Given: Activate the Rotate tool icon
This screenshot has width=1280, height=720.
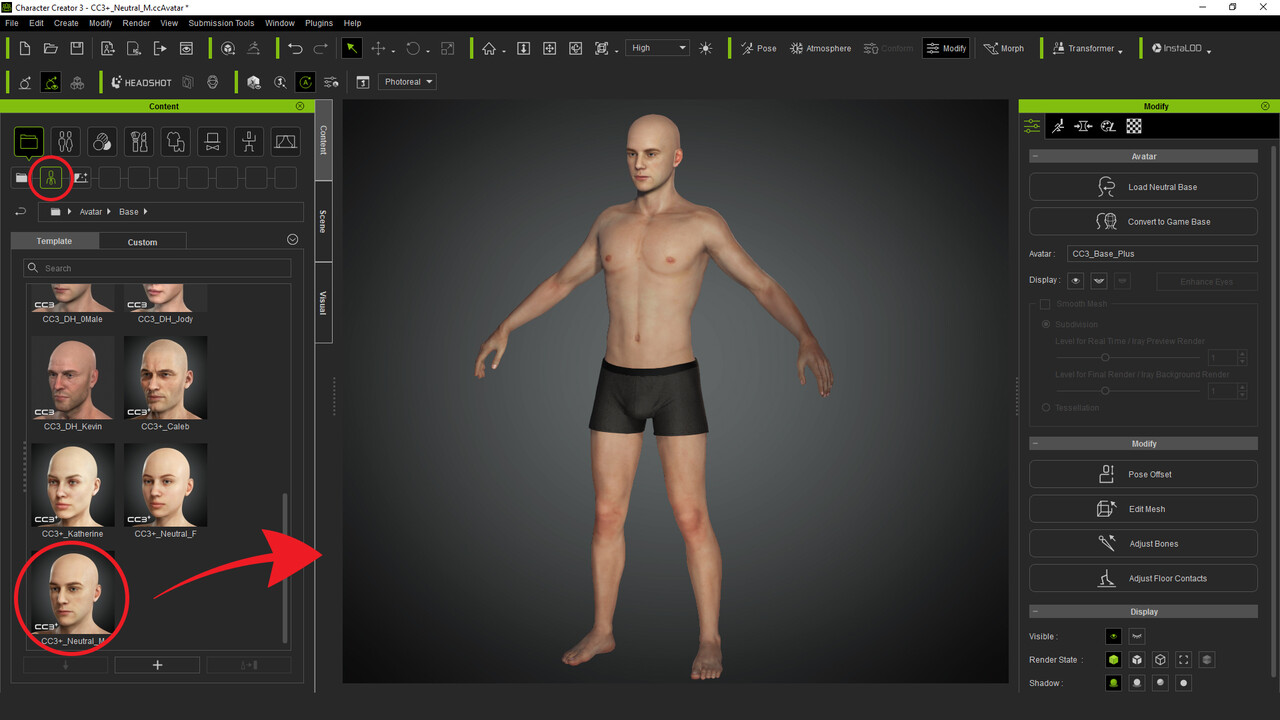Looking at the screenshot, I should click(412, 48).
